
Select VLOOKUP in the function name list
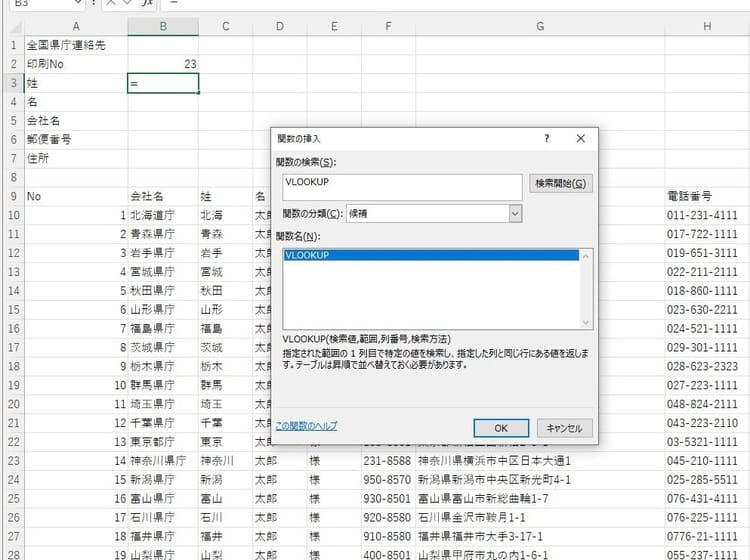click(431, 255)
